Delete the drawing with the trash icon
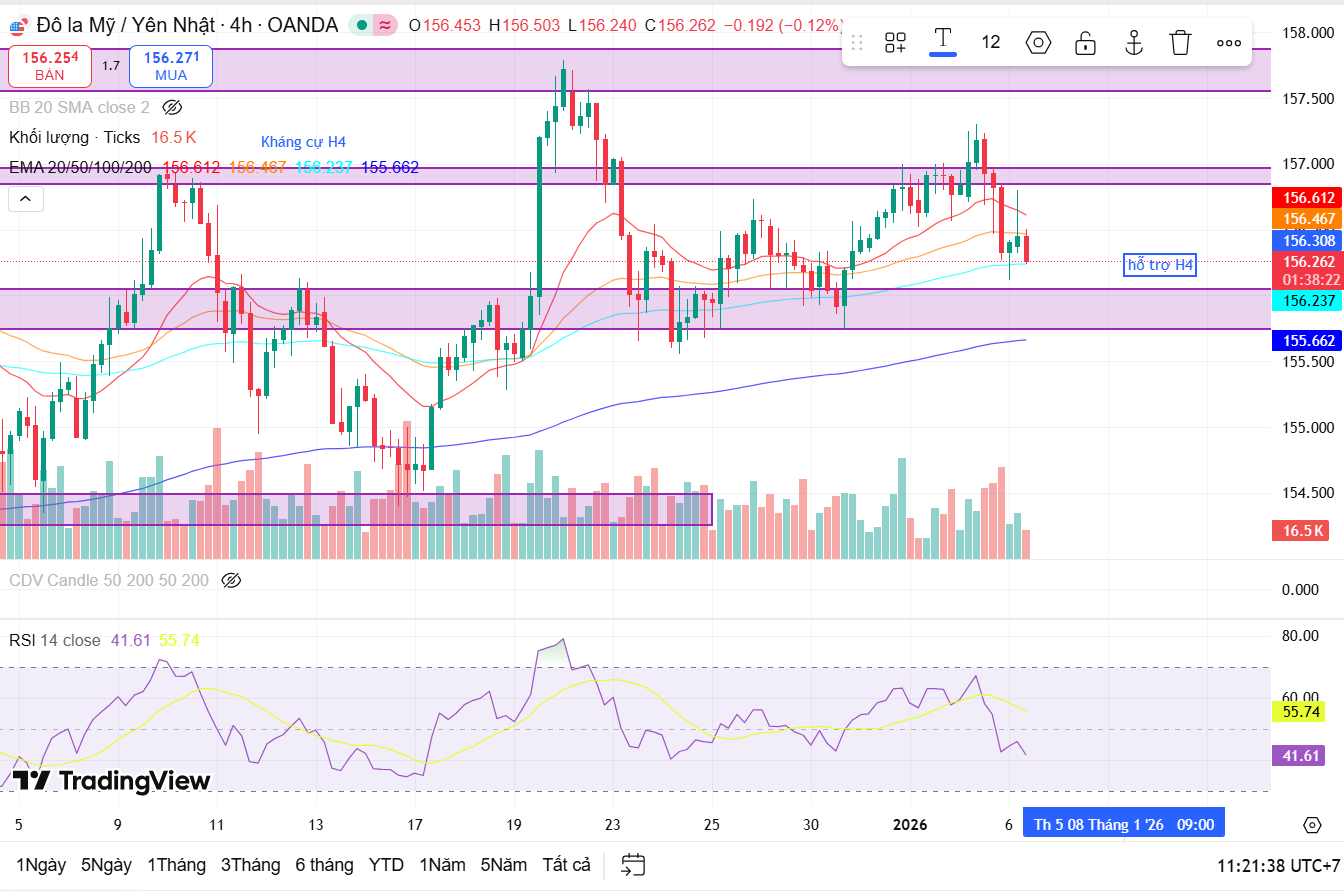 pyautogui.click(x=1180, y=42)
